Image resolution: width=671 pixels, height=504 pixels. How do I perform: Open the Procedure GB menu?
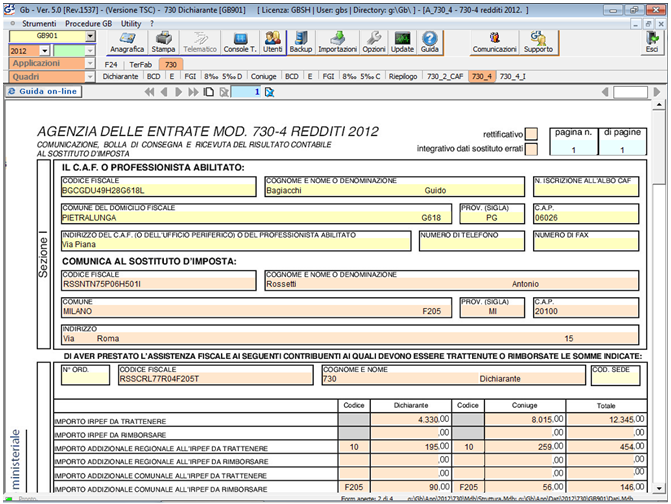pyautogui.click(x=89, y=24)
